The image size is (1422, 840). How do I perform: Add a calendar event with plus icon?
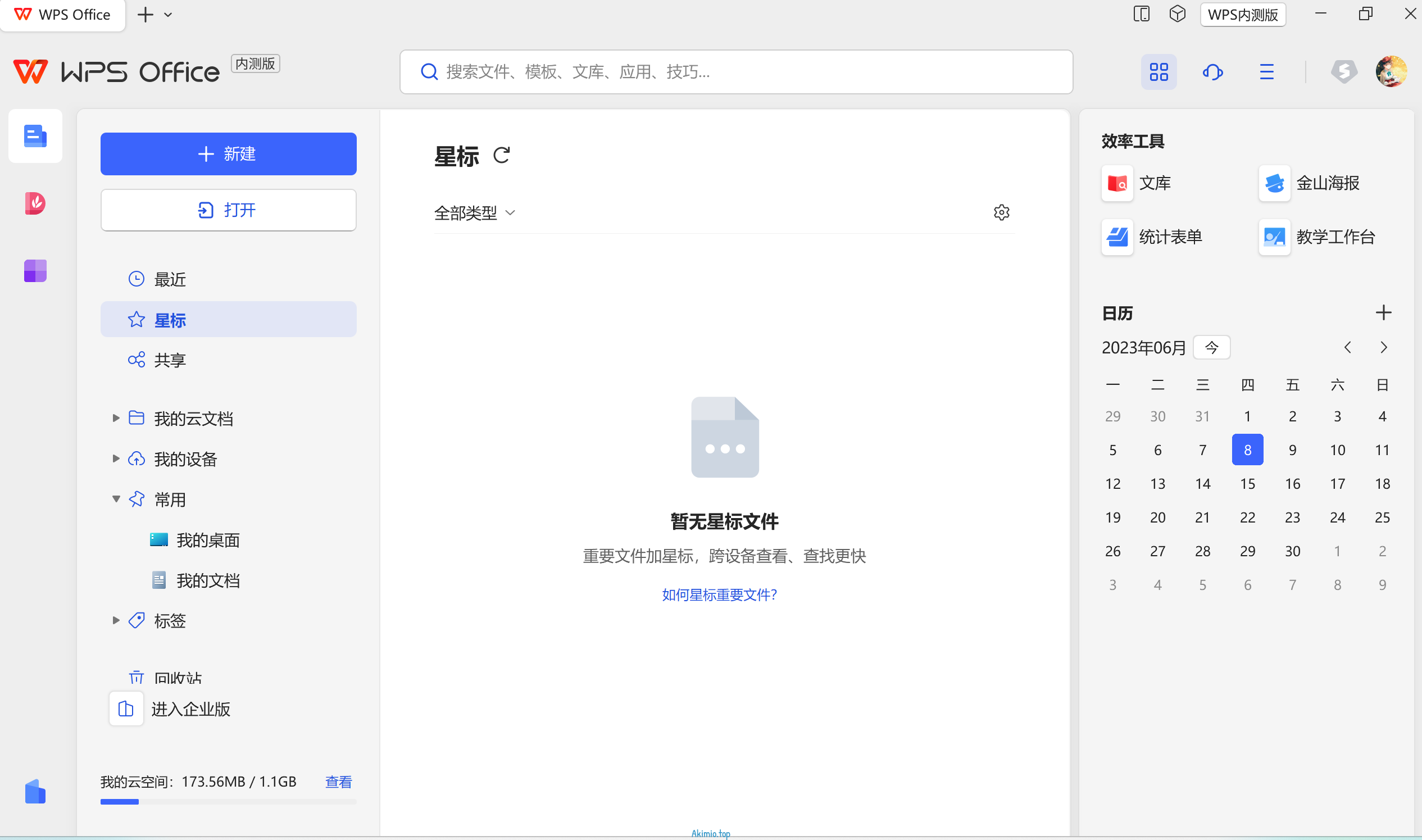[x=1383, y=312]
